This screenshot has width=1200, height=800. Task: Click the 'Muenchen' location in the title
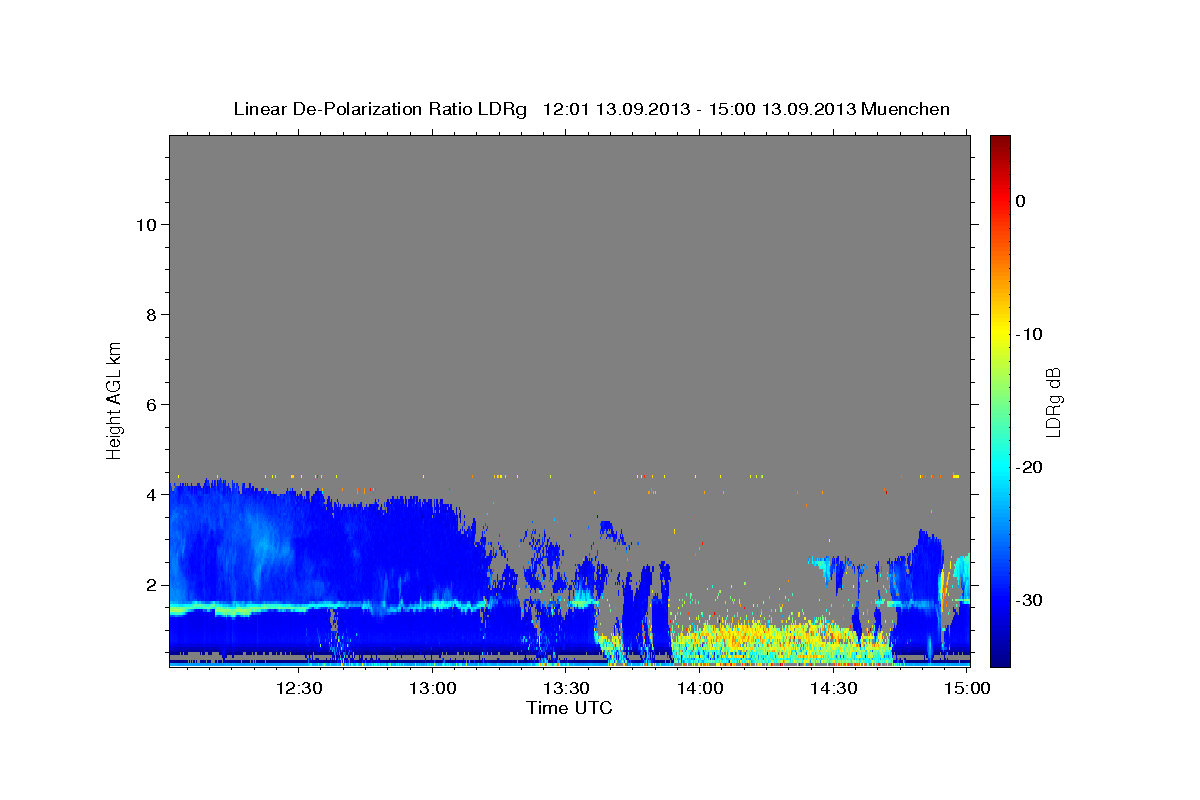click(x=906, y=109)
